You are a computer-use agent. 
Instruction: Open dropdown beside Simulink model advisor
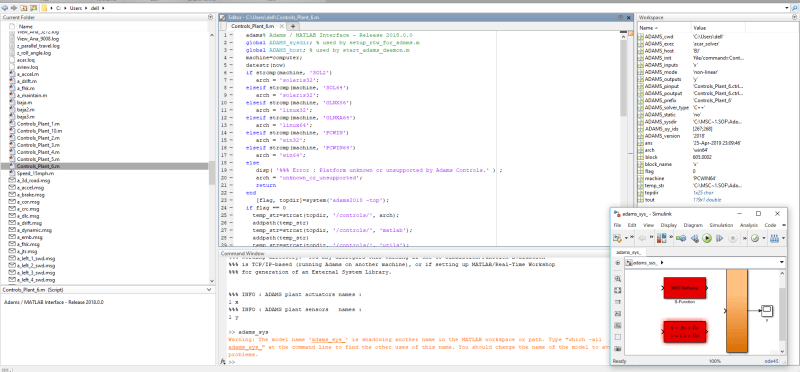pos(764,238)
